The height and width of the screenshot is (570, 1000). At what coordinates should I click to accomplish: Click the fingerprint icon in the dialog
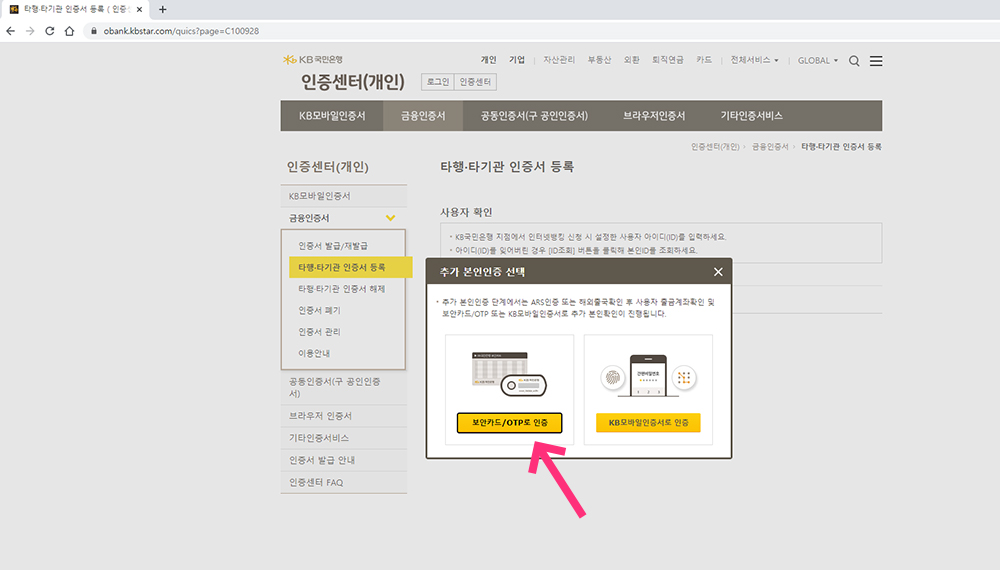[x=612, y=377]
